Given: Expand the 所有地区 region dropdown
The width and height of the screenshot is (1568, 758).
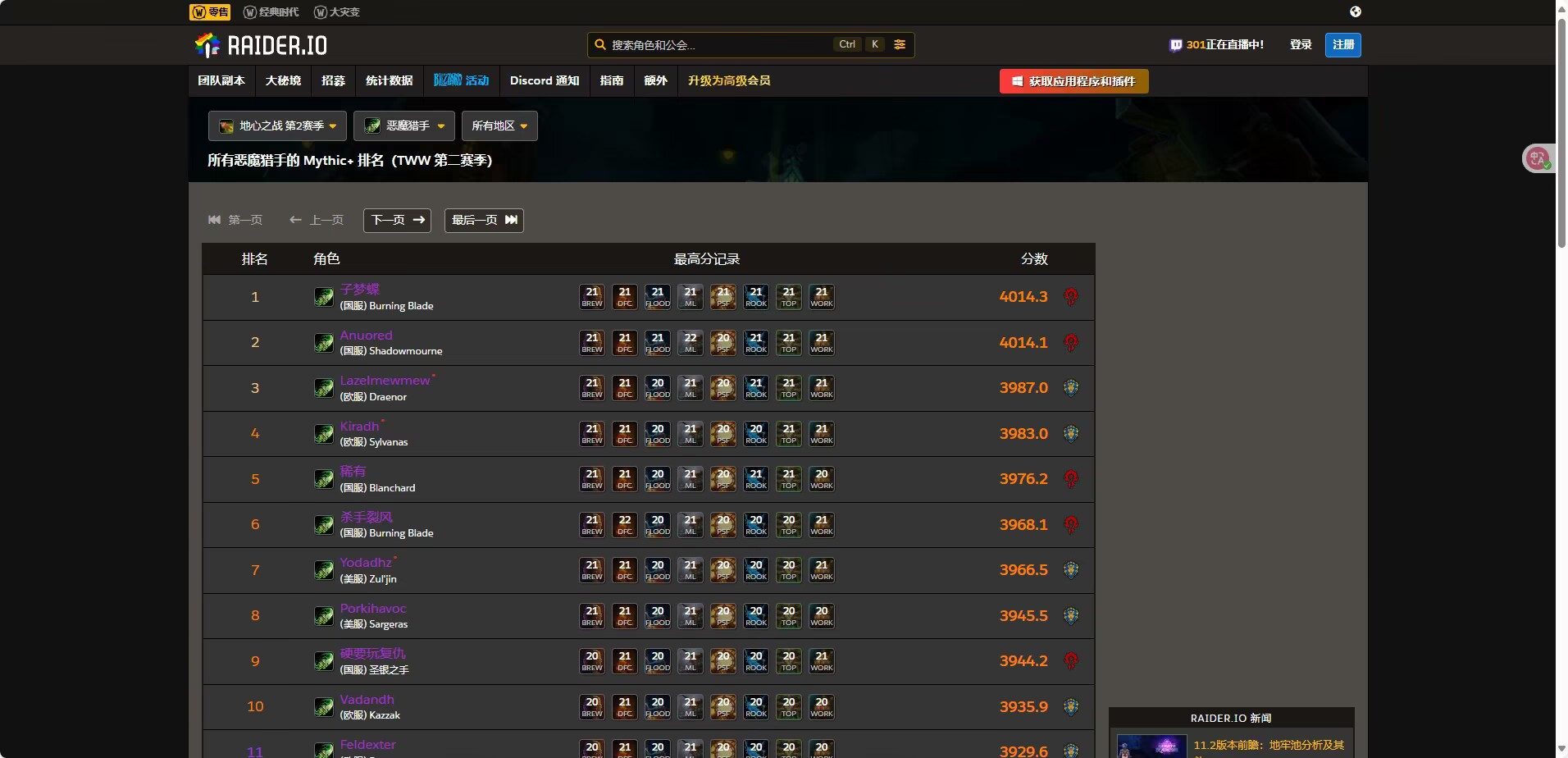Looking at the screenshot, I should pyautogui.click(x=499, y=126).
